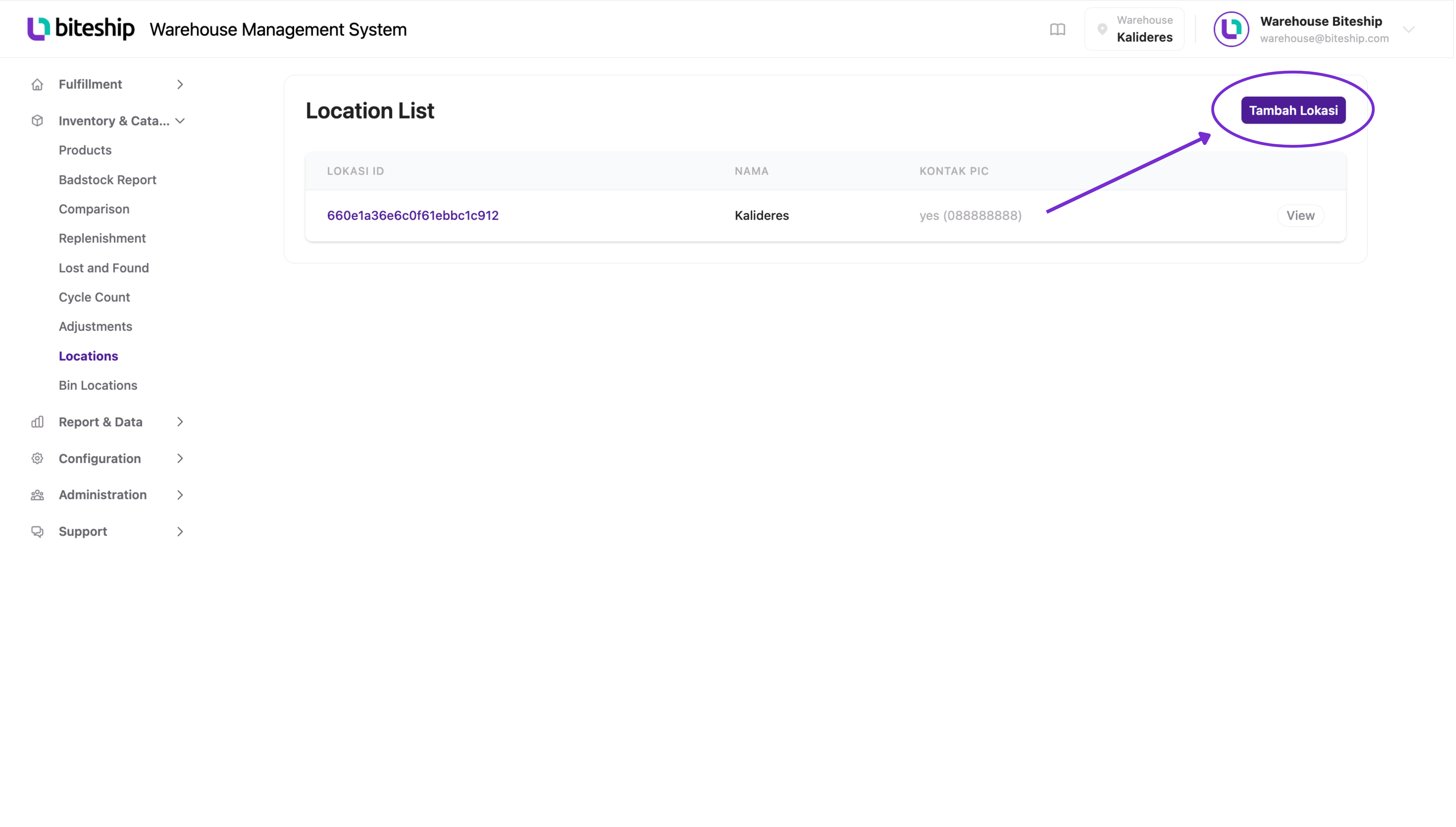The image size is (1456, 827).
Task: Open the Warehouse Kalideres selector
Action: pyautogui.click(x=1134, y=29)
